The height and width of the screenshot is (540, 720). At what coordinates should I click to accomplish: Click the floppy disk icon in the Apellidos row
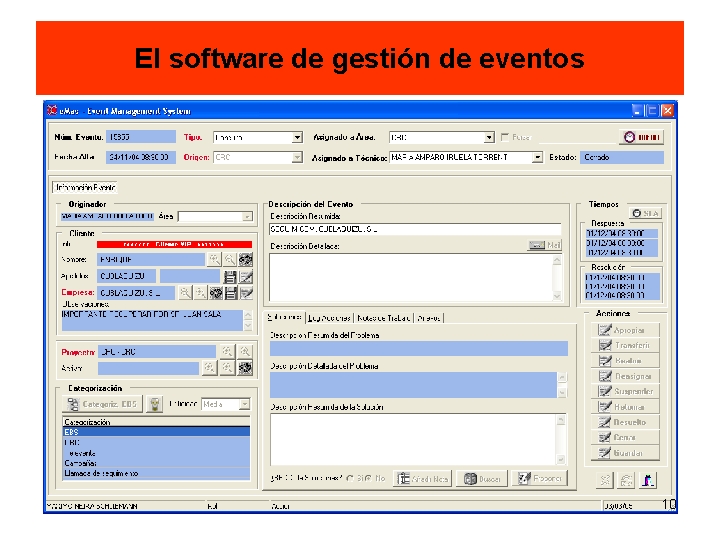coord(230,276)
